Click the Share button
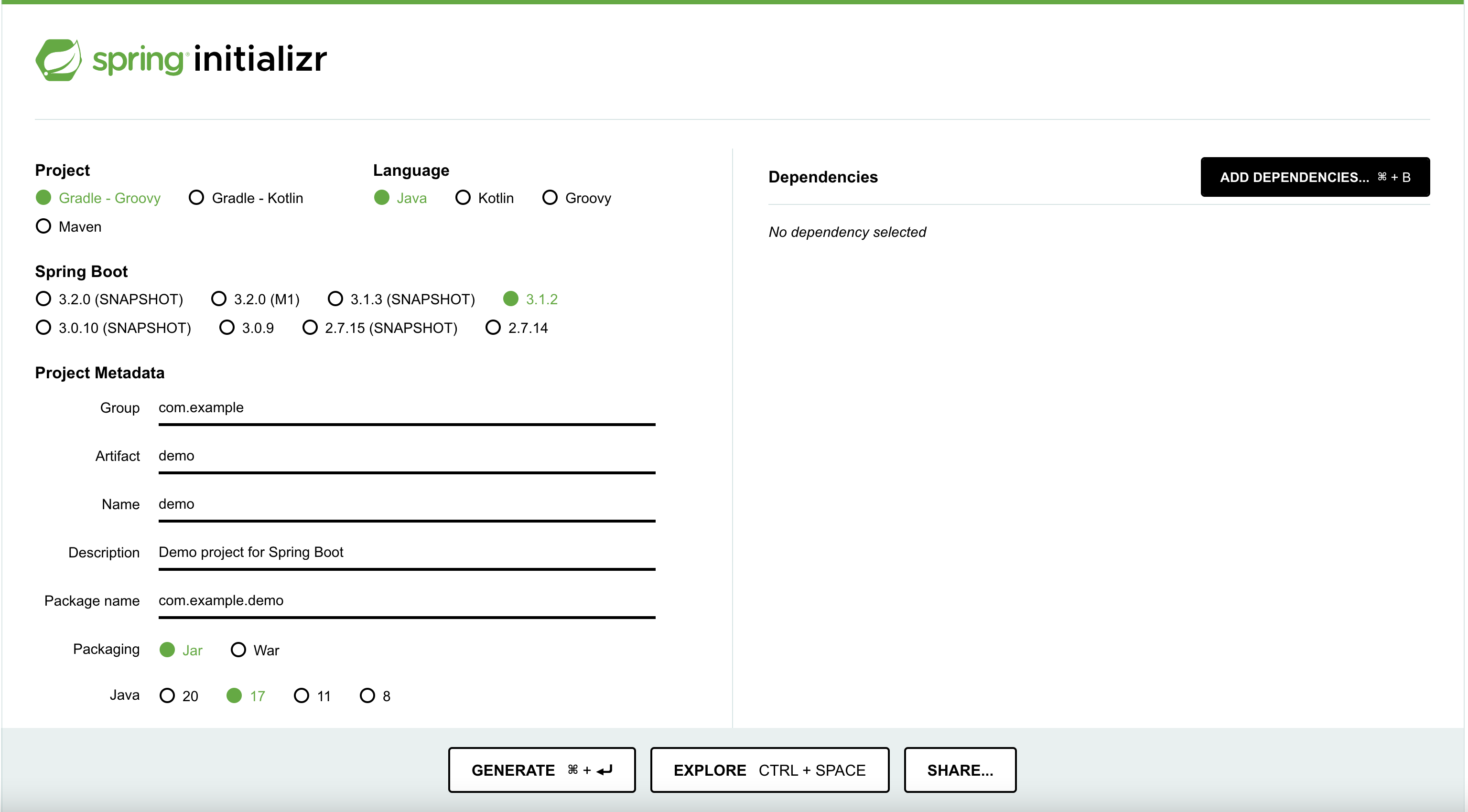 pyautogui.click(x=960, y=770)
